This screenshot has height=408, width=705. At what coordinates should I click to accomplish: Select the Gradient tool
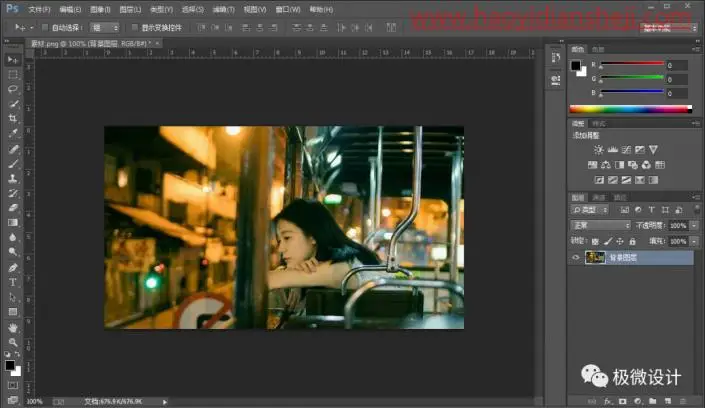pyautogui.click(x=13, y=223)
